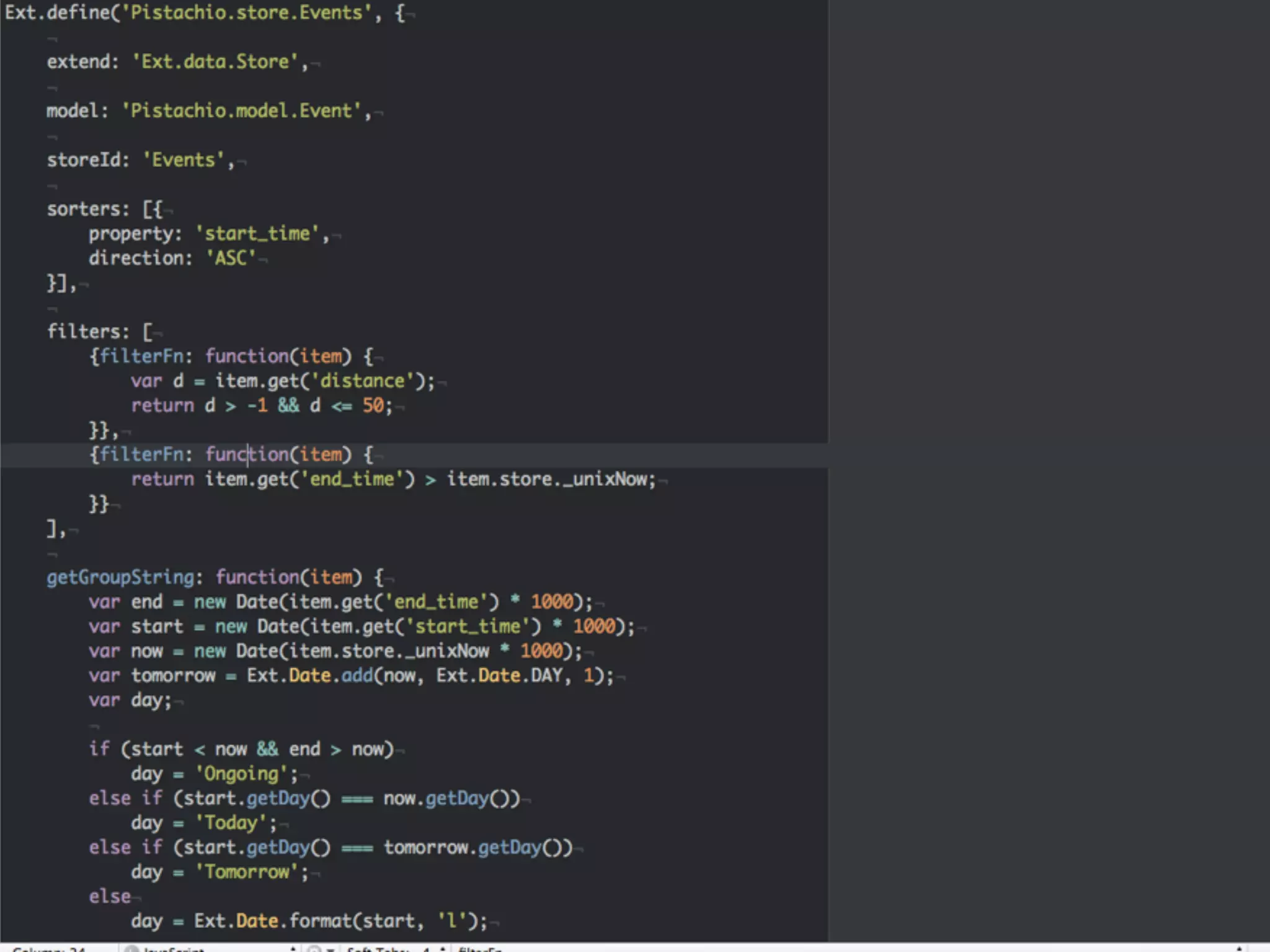
Task: Click the language icon beside JavaScript label
Action: [x=131, y=948]
